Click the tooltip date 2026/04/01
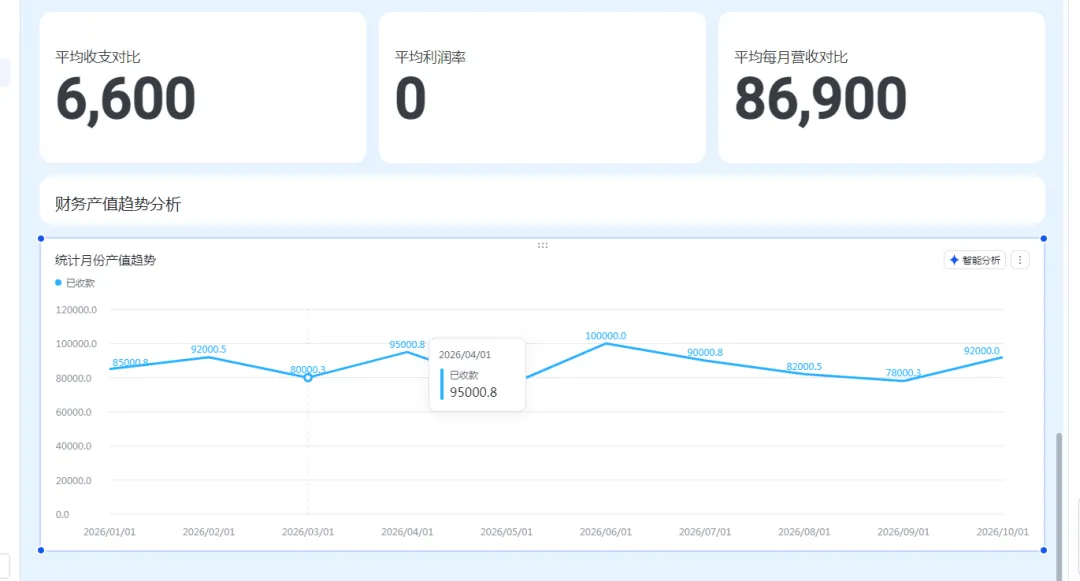Image resolution: width=1080 pixels, height=581 pixels. click(x=465, y=355)
